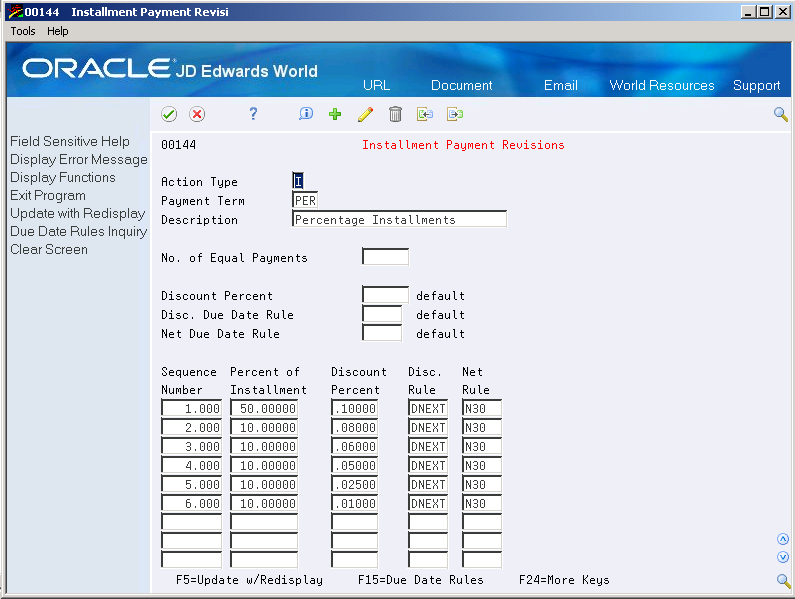Viewport: 795px width, 599px height.
Task: Open Due Date Rules Inquiry
Action: [x=79, y=231]
